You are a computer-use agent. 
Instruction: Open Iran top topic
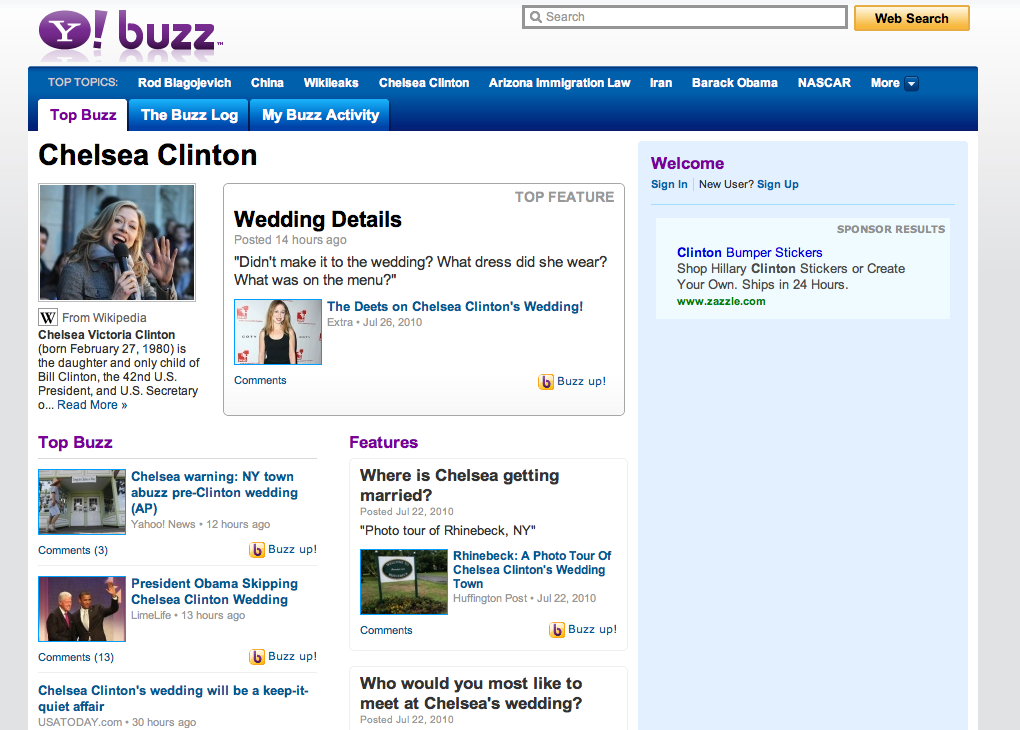click(x=661, y=83)
